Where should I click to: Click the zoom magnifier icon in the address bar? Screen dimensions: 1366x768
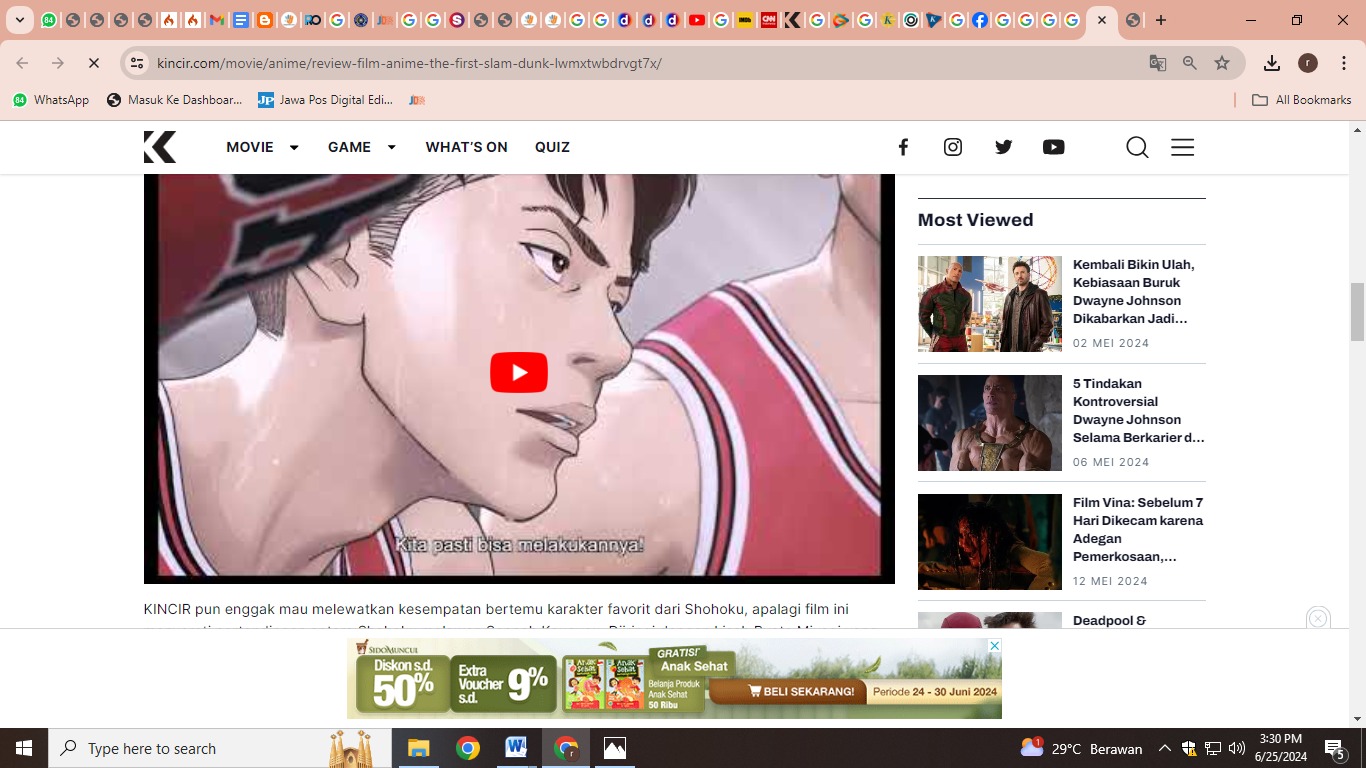[x=1190, y=63]
